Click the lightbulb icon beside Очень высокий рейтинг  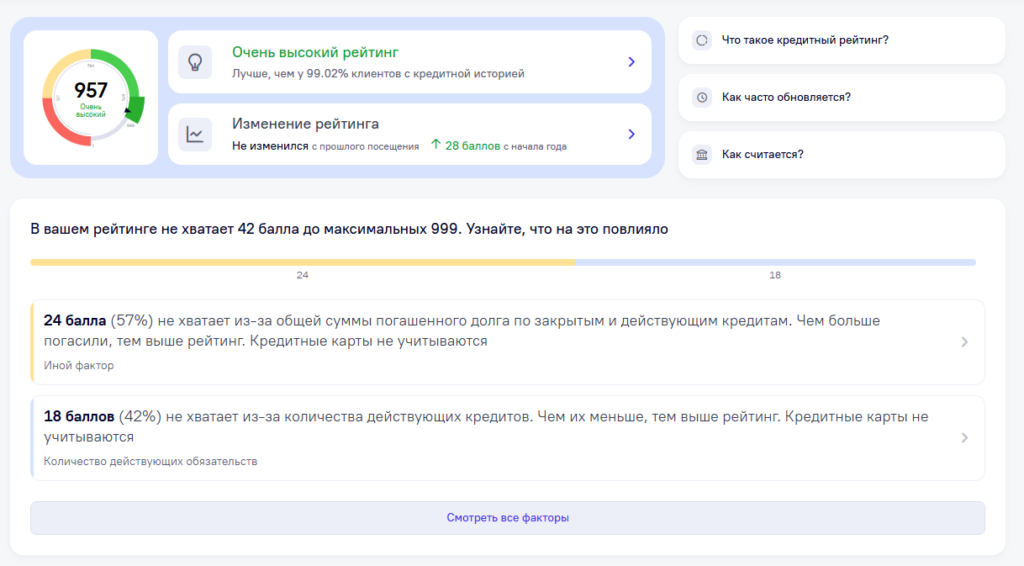tap(195, 62)
